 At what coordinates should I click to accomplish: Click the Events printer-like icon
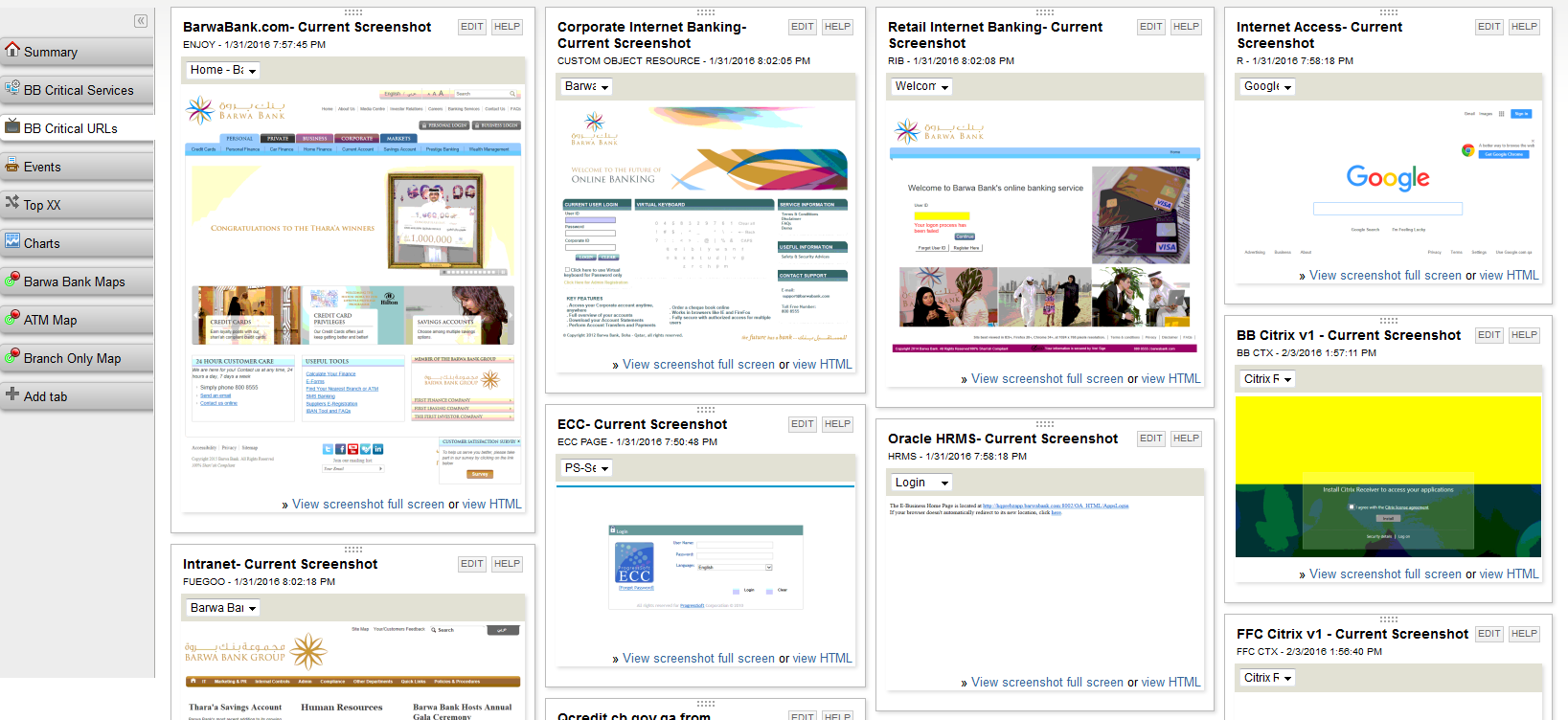click(x=12, y=164)
